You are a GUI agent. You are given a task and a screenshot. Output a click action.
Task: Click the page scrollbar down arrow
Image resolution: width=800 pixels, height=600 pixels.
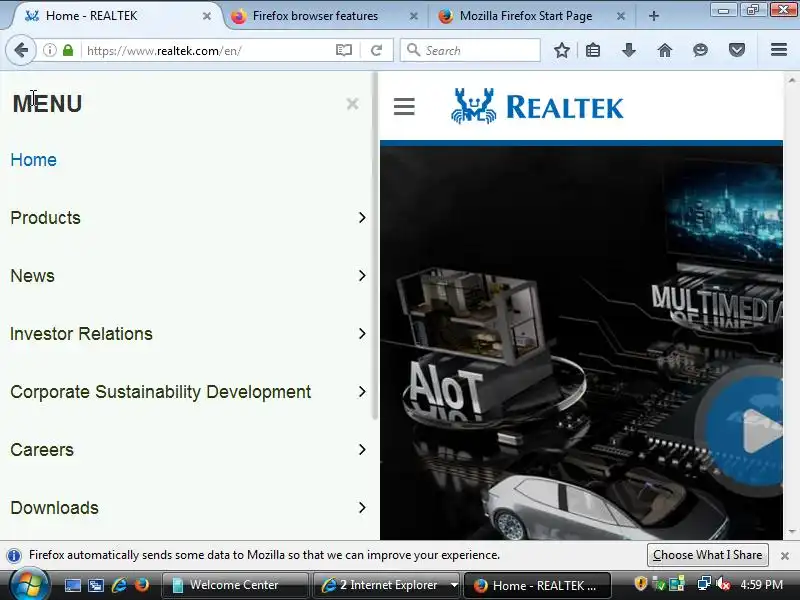coord(792,532)
